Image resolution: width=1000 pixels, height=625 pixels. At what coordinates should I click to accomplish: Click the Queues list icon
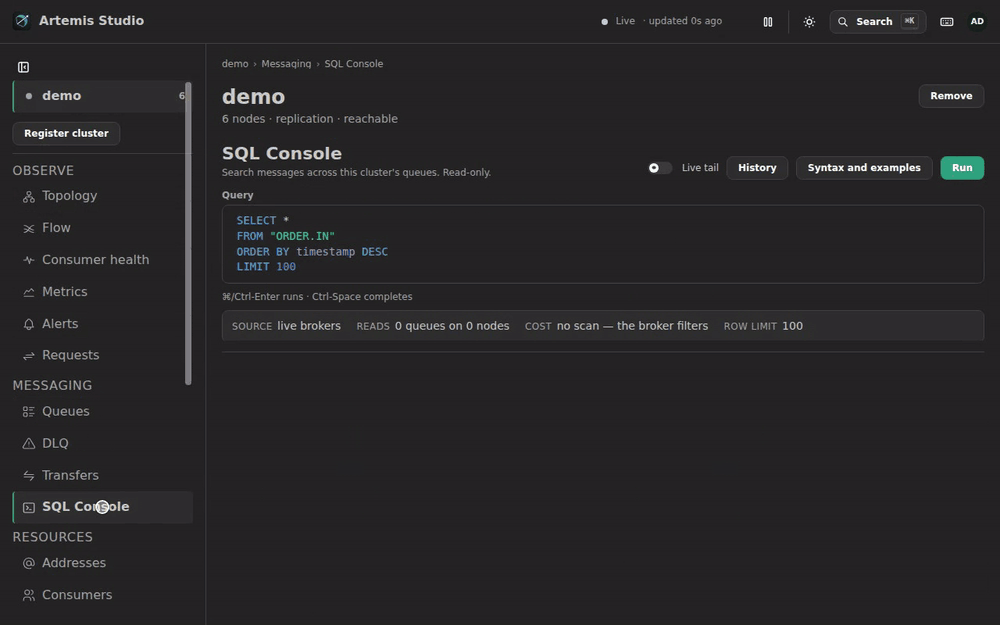29,412
